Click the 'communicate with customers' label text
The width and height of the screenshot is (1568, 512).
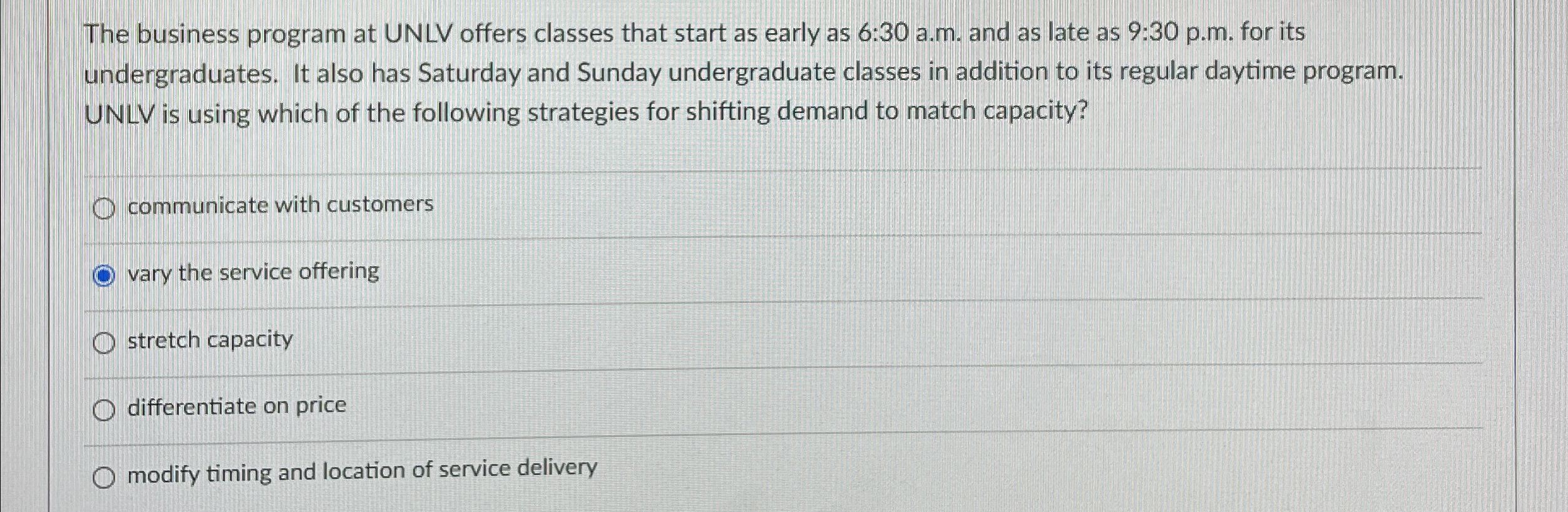tap(279, 203)
